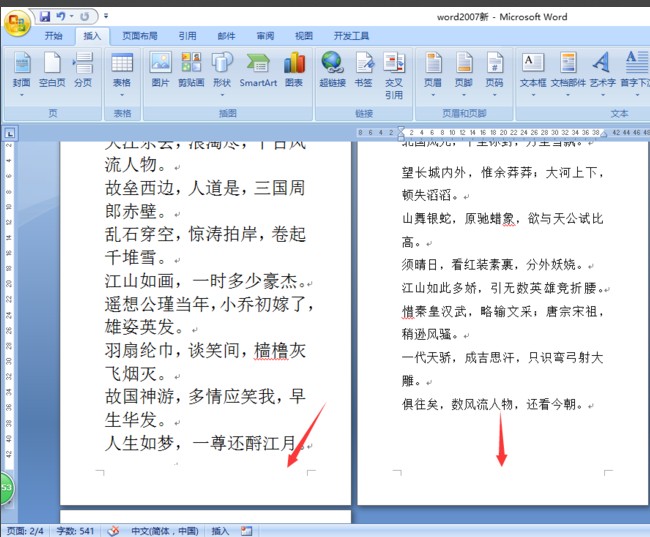The height and width of the screenshot is (537, 650).
Task: Click the macro recording status icon
Action: pyautogui.click(x=247, y=530)
